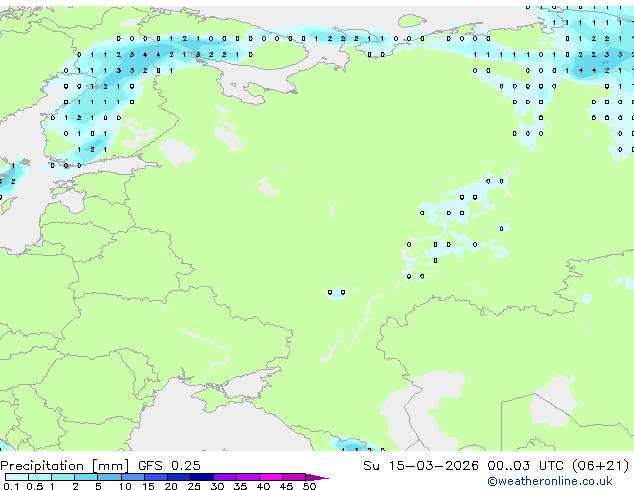Click the '0.1' legend scale value

click(x=11, y=486)
